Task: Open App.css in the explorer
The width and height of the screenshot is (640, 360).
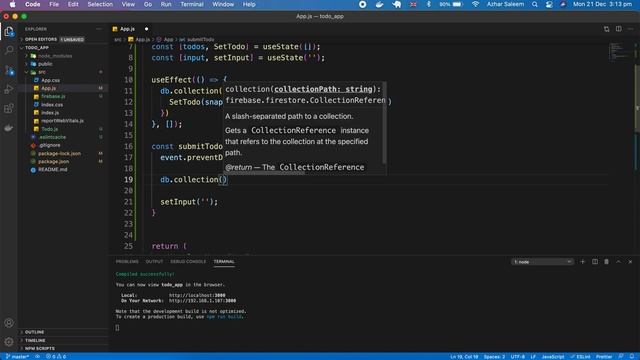Action: pos(51,80)
